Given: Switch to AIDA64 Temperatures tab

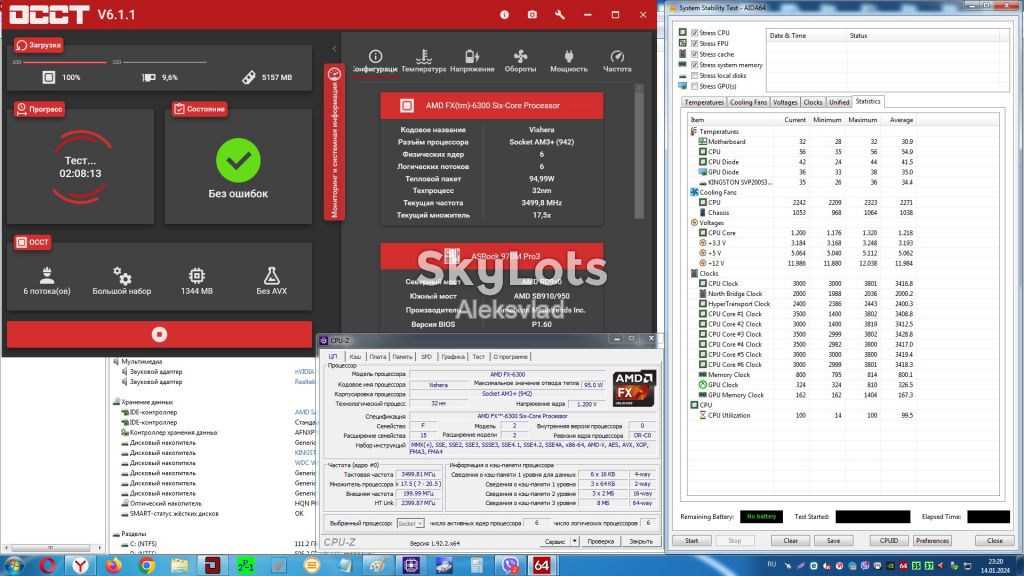Looking at the screenshot, I should click(703, 103).
